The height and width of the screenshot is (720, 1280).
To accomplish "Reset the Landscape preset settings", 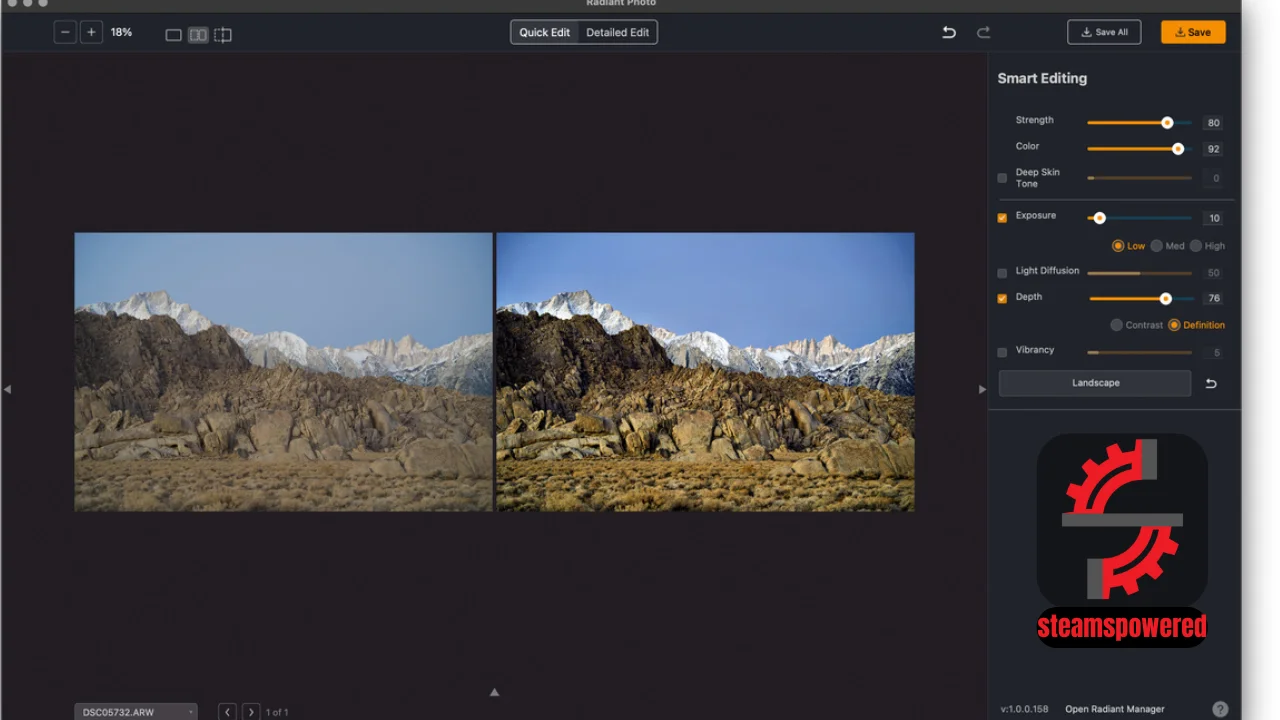I will click(1211, 383).
